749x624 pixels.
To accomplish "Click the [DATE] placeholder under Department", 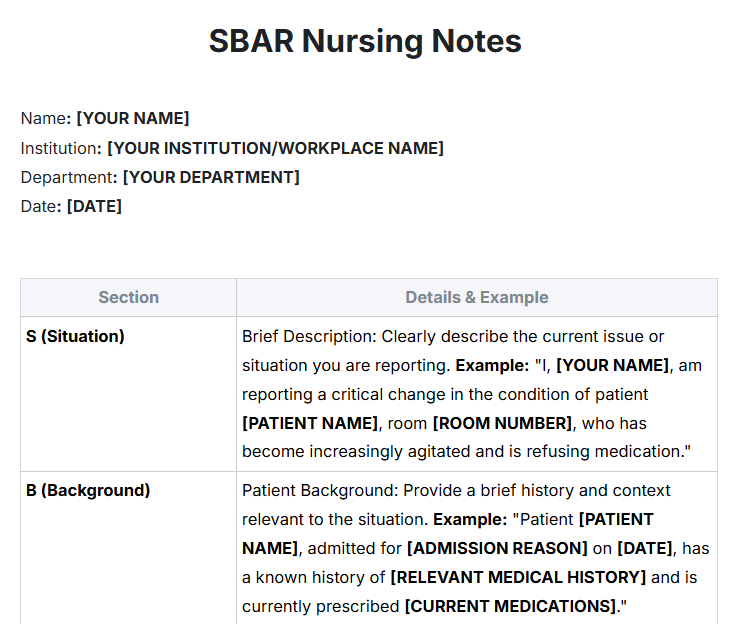I will coord(95,206).
